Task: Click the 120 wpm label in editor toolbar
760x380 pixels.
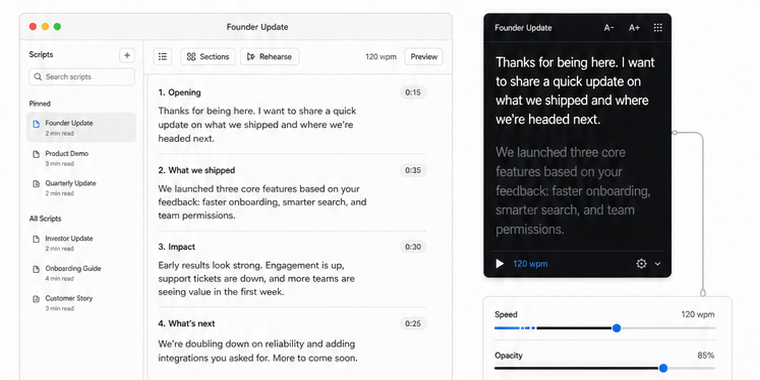Action: [380, 57]
